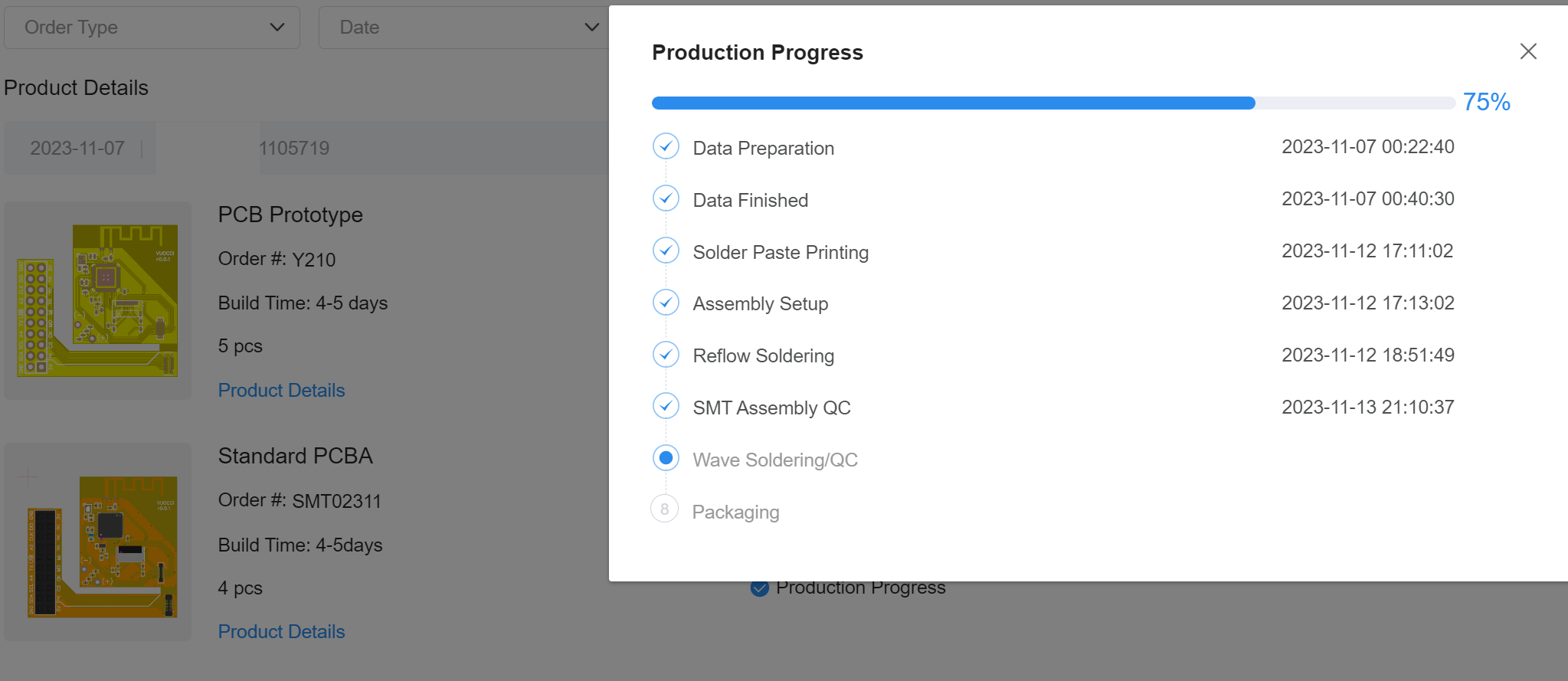Click the Wave Soldering/QC step label
This screenshot has height=681, width=1568.
pyautogui.click(x=775, y=460)
